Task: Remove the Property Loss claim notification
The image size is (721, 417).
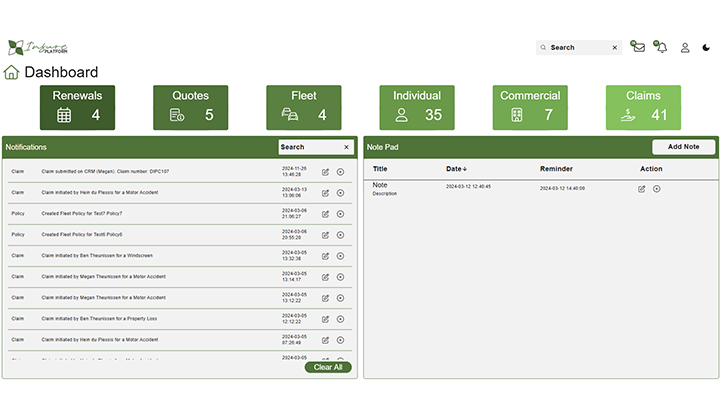Action: click(340, 319)
